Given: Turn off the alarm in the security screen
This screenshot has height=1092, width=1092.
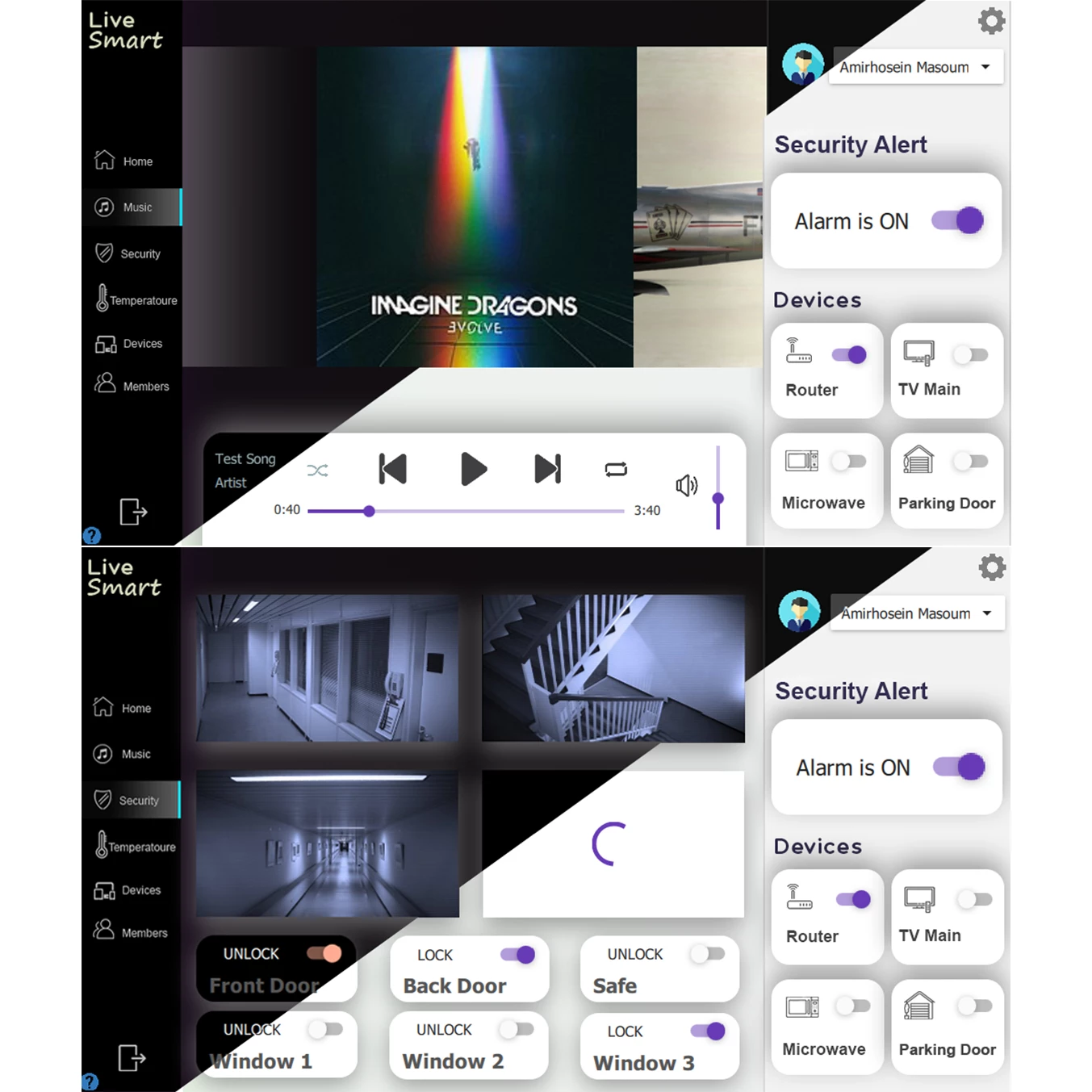Looking at the screenshot, I should [x=960, y=767].
